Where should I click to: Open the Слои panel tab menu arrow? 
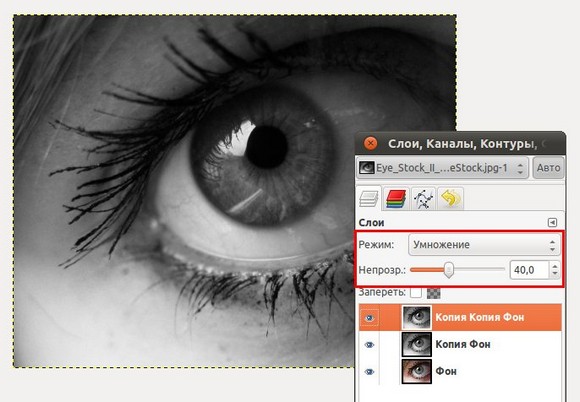[552, 223]
